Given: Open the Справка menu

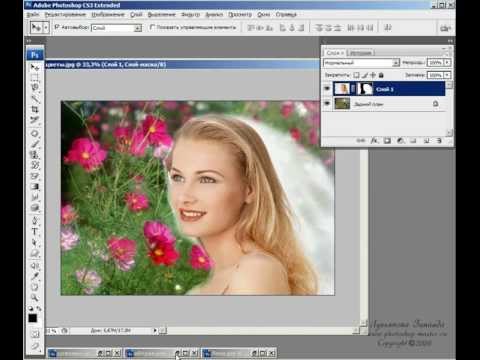Looking at the screenshot, I should tap(286, 15).
